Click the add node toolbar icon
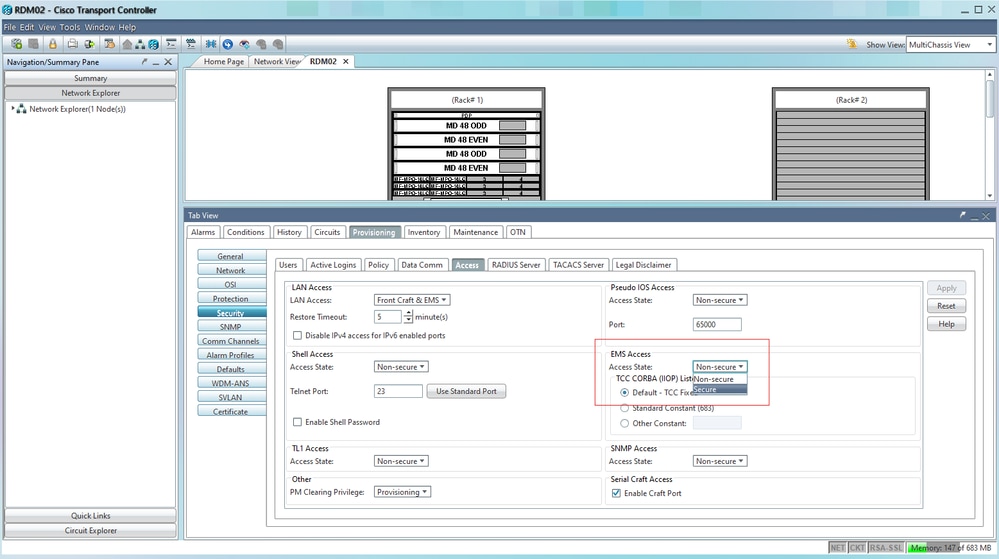 pyautogui.click(x=17, y=44)
